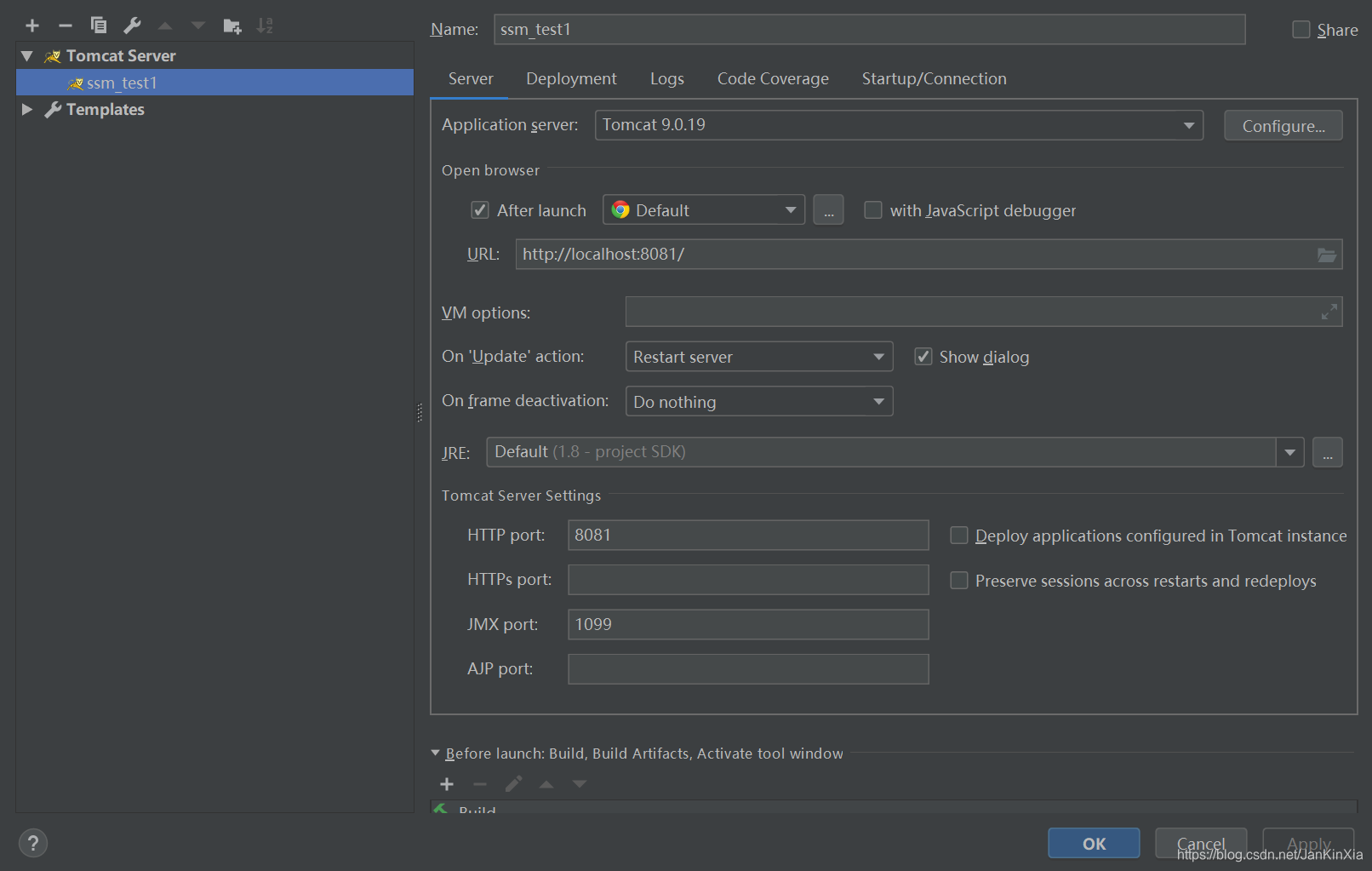Click the panel splitter drag handle
This screenshot has height=871, width=1372.
coord(420,412)
